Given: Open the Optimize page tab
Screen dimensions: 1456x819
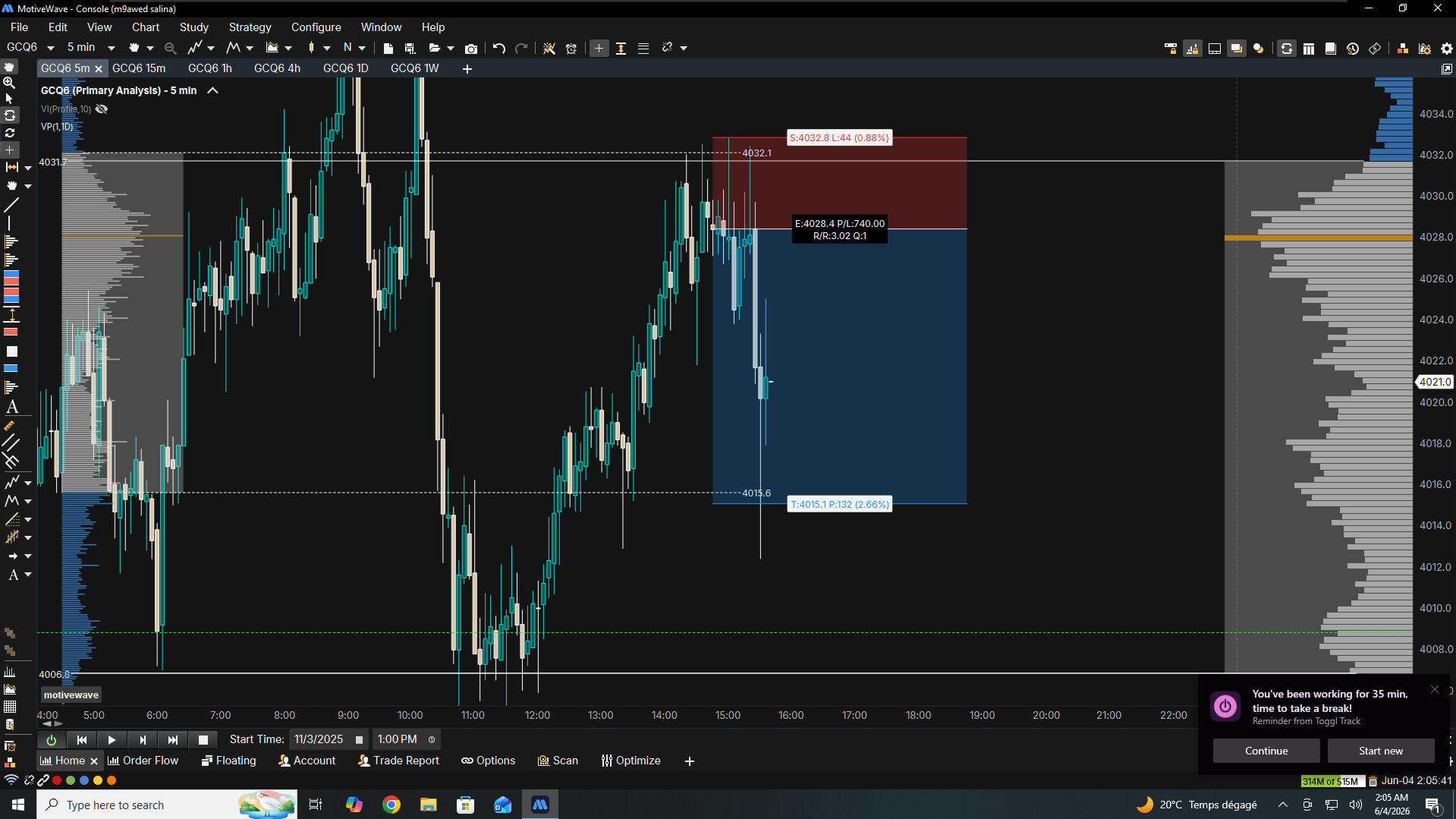Looking at the screenshot, I should 631,761.
